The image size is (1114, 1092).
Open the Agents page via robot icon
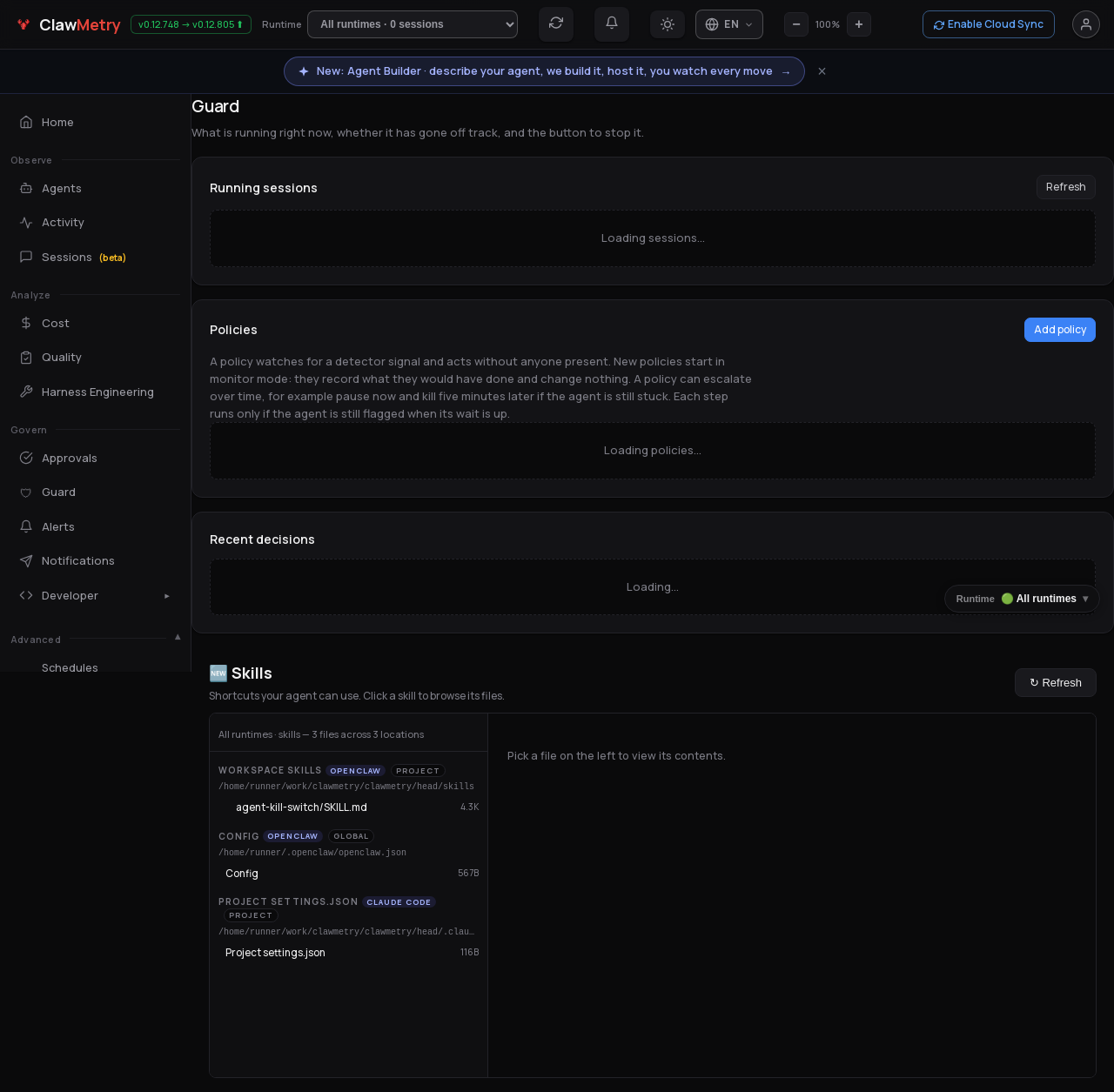(x=26, y=188)
